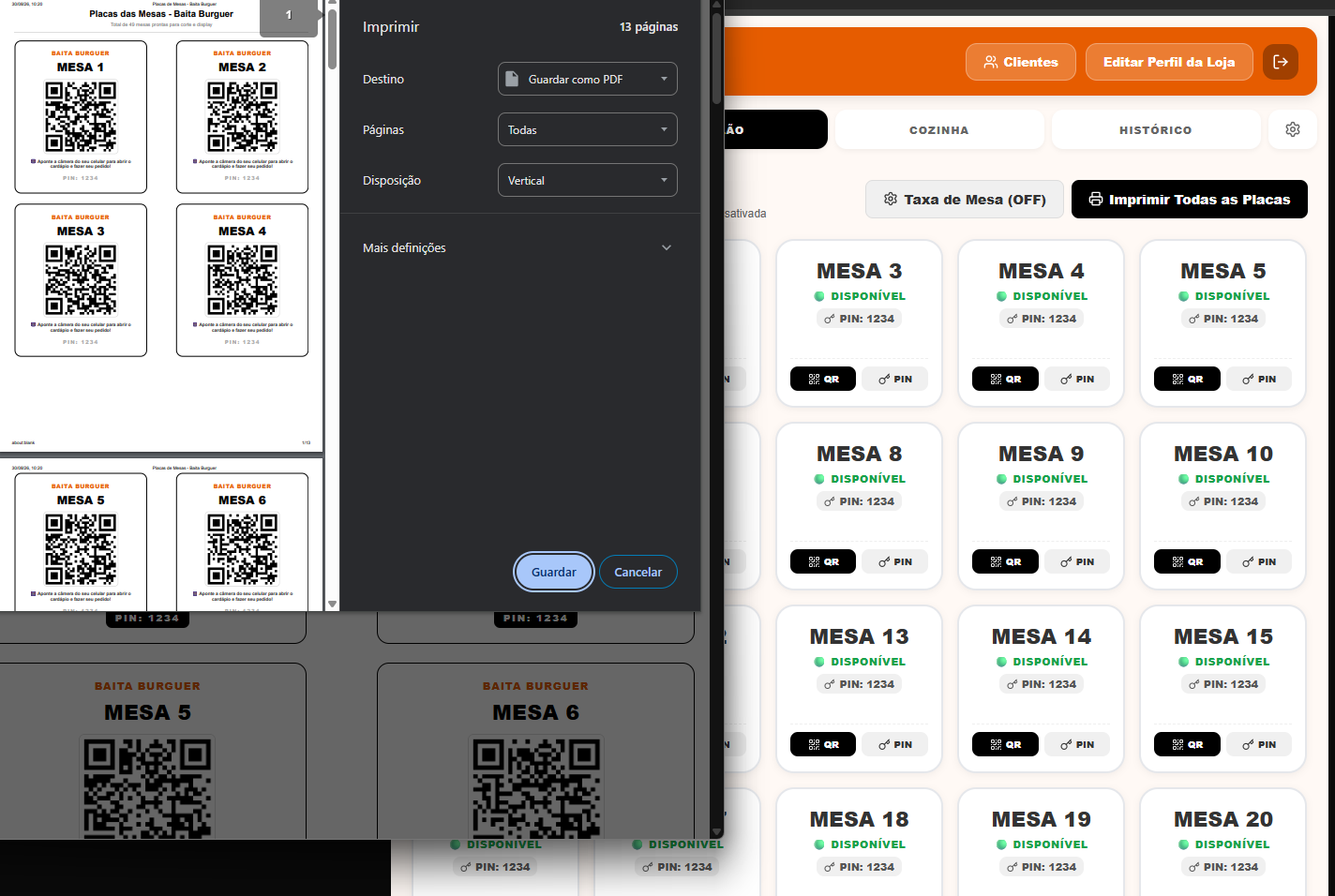The image size is (1335, 896).
Task: Click the Mesa 19 card title
Action: [1041, 819]
